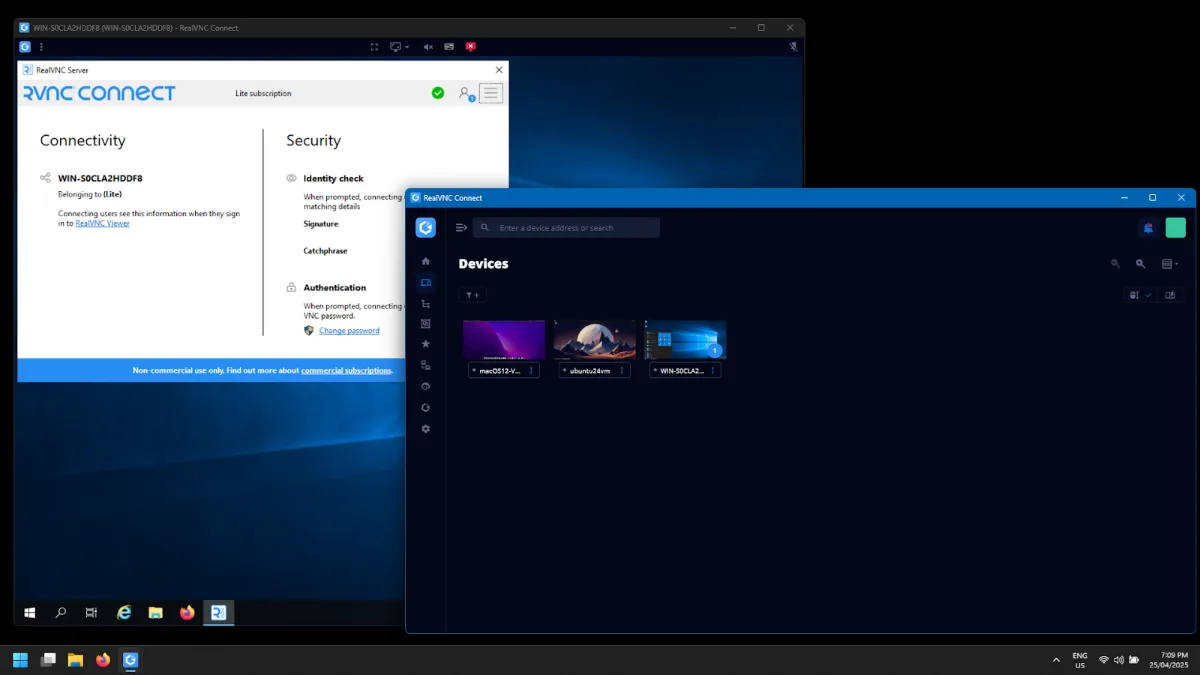Image resolution: width=1200 pixels, height=675 pixels.
Task: Click RealVNC Server on the remote taskbar
Action: (219, 613)
